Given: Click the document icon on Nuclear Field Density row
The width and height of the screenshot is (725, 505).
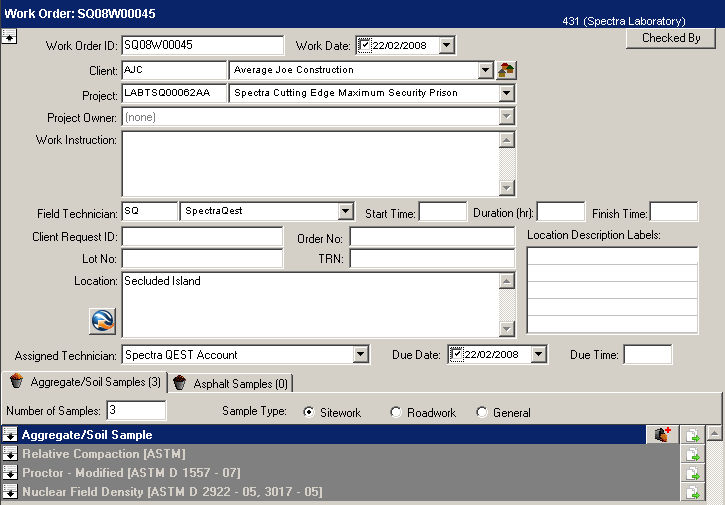Looking at the screenshot, I should pyautogui.click(x=691, y=492).
